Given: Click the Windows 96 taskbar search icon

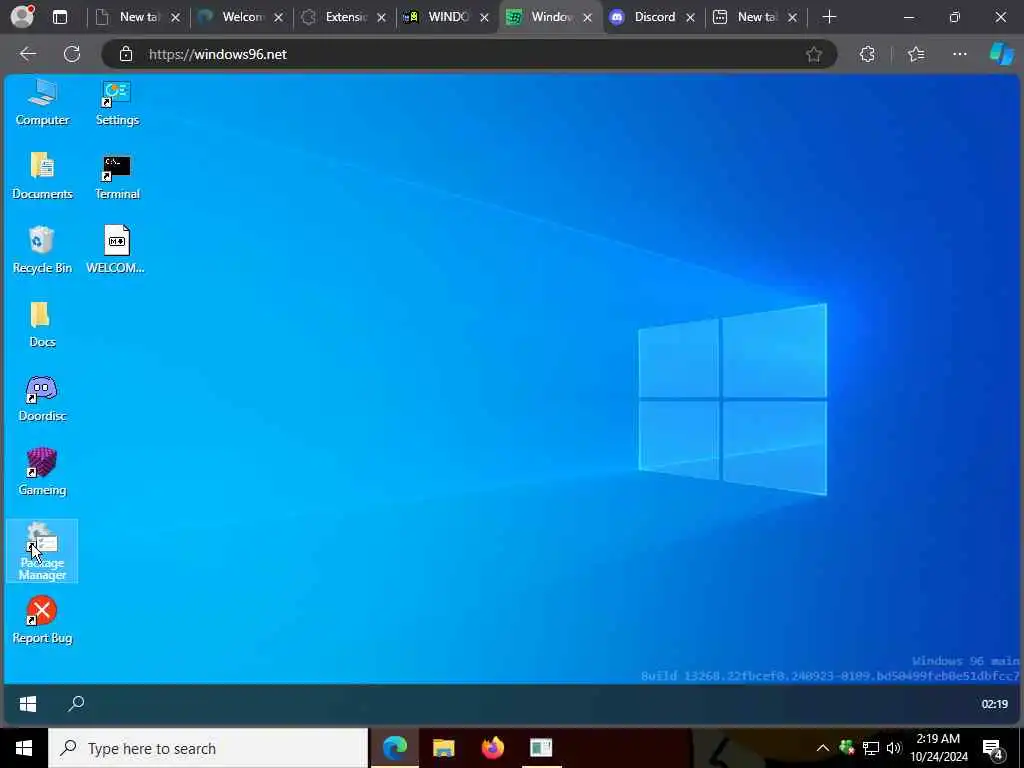Looking at the screenshot, I should tap(76, 703).
